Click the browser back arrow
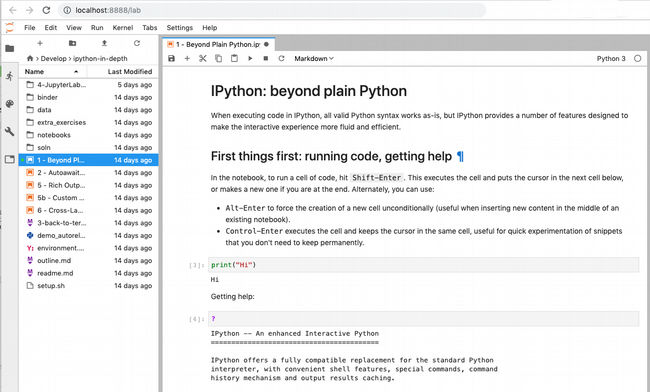This screenshot has width=650, height=392. 12,10
